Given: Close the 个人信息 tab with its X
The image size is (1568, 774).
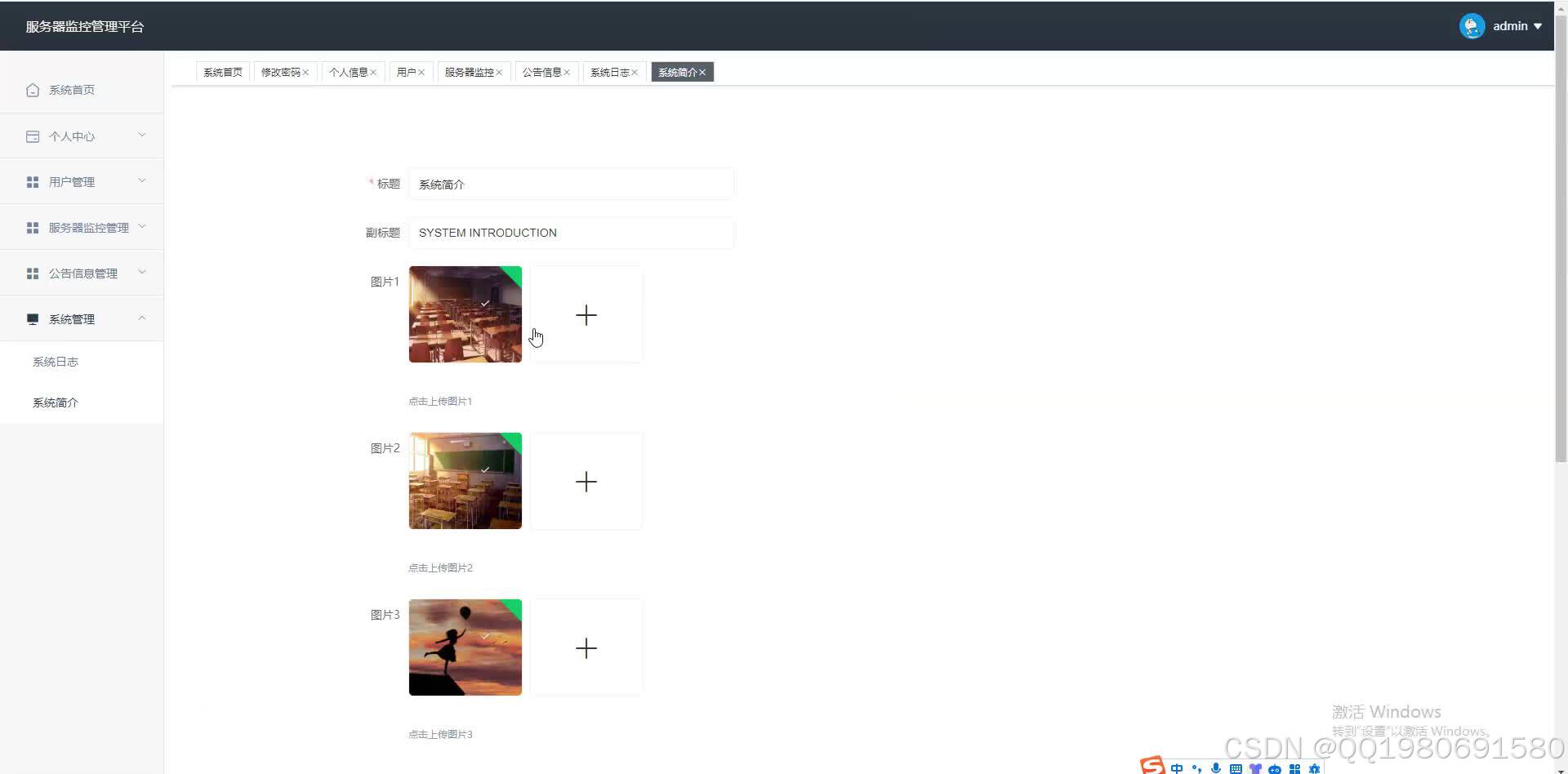Looking at the screenshot, I should (x=373, y=73).
